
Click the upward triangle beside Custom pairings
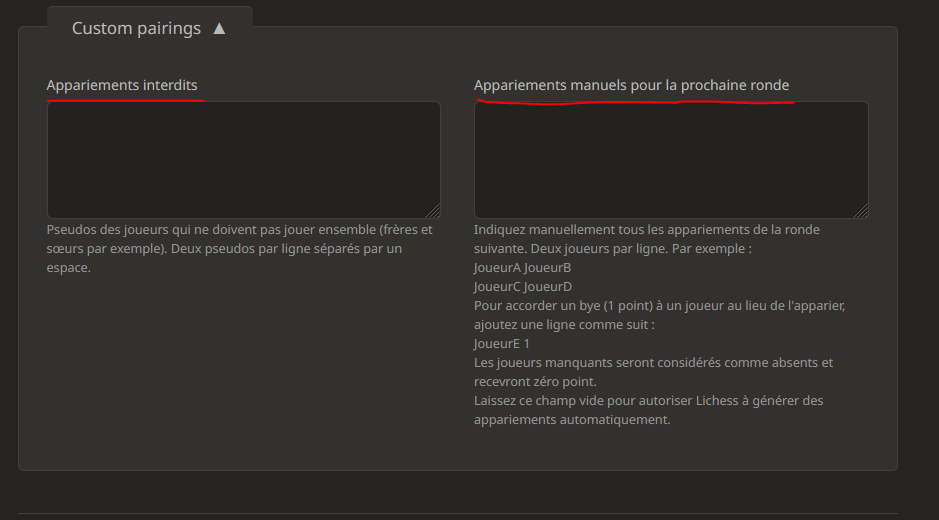pyautogui.click(x=219, y=28)
